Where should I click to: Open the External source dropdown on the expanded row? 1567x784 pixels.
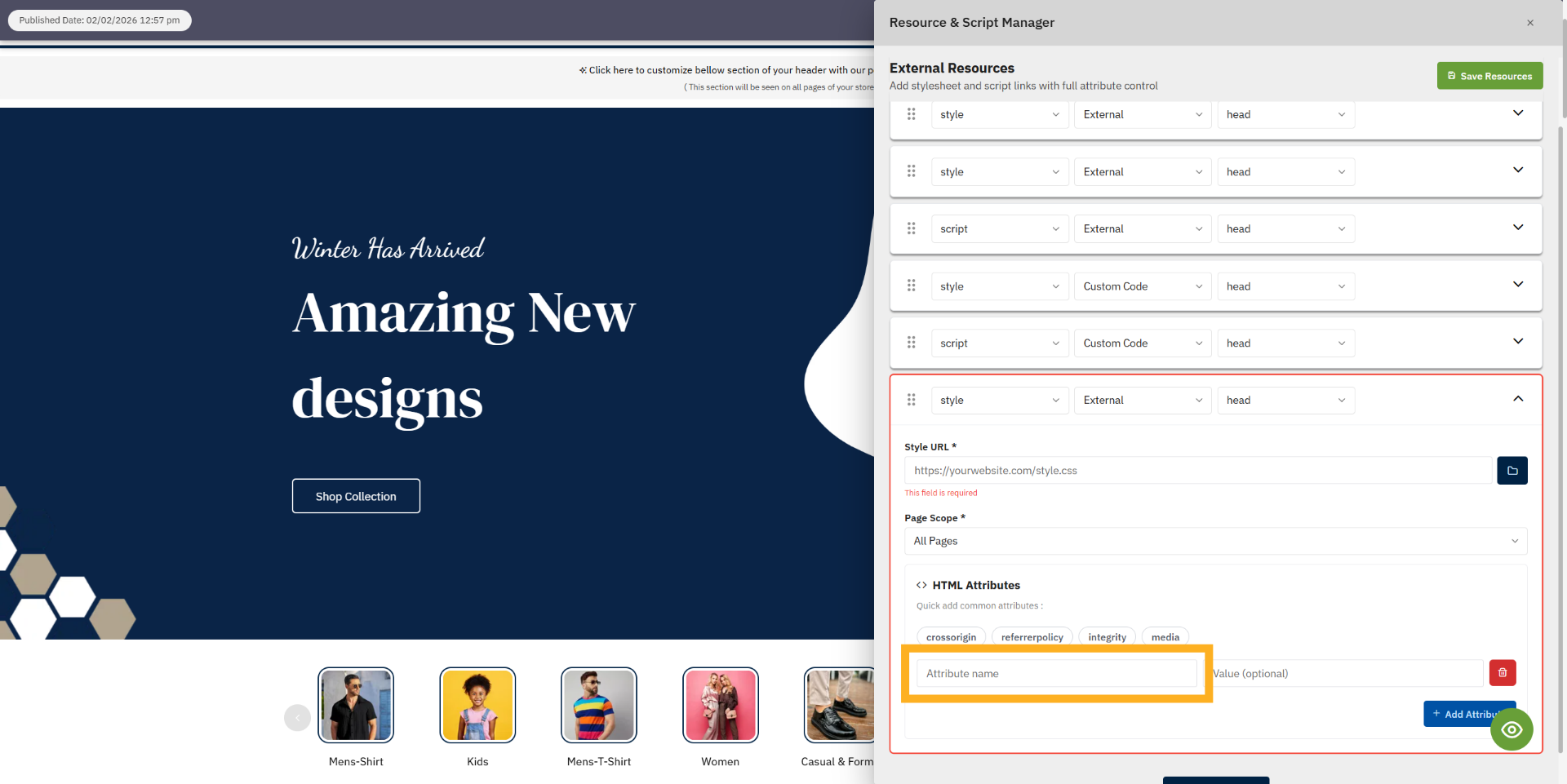(x=1141, y=400)
